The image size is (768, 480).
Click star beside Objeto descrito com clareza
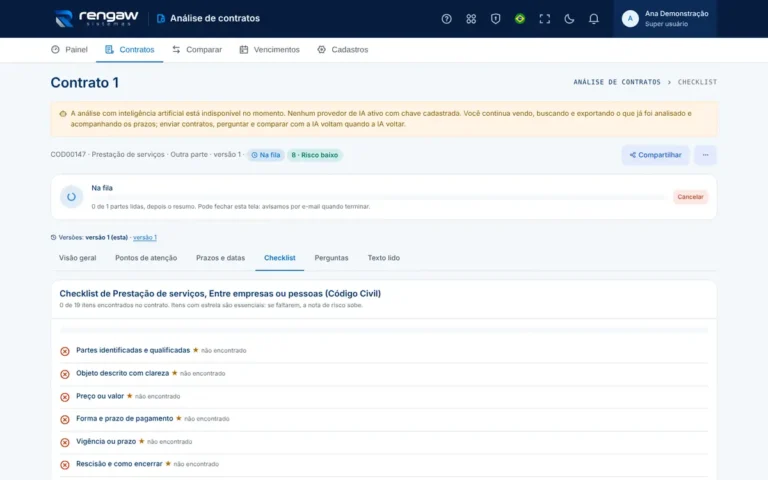[174, 373]
